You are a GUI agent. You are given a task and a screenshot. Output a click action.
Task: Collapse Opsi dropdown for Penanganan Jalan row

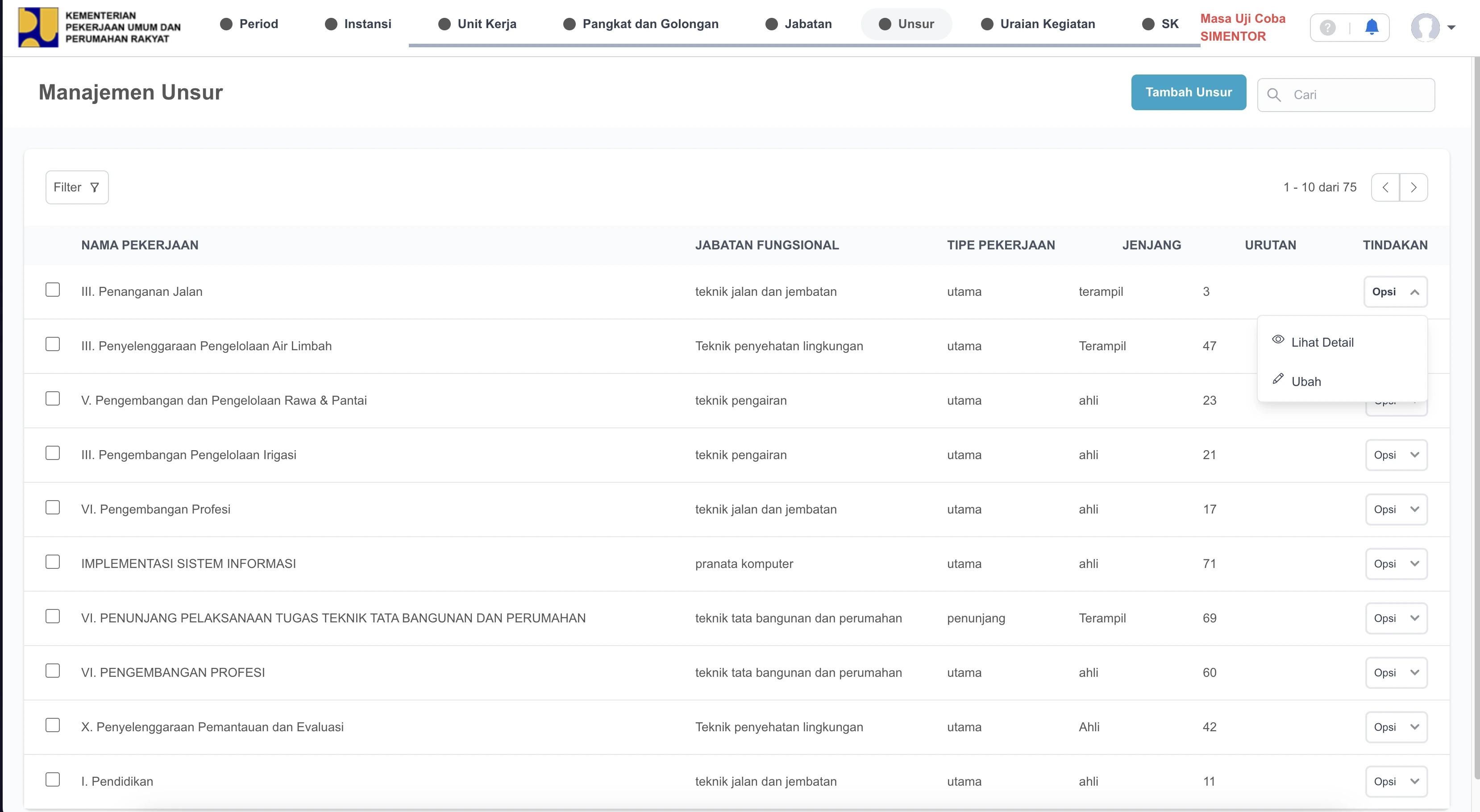pyautogui.click(x=1396, y=292)
